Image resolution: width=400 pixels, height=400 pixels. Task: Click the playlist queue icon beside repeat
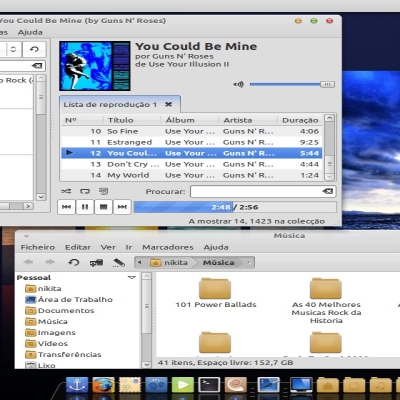tap(104, 191)
